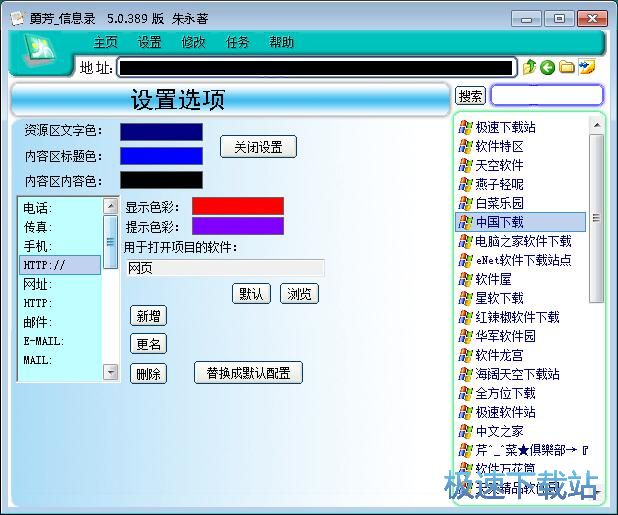618x515 pixels.
Task: Click icon beside 华军软件园
Action: click(465, 336)
